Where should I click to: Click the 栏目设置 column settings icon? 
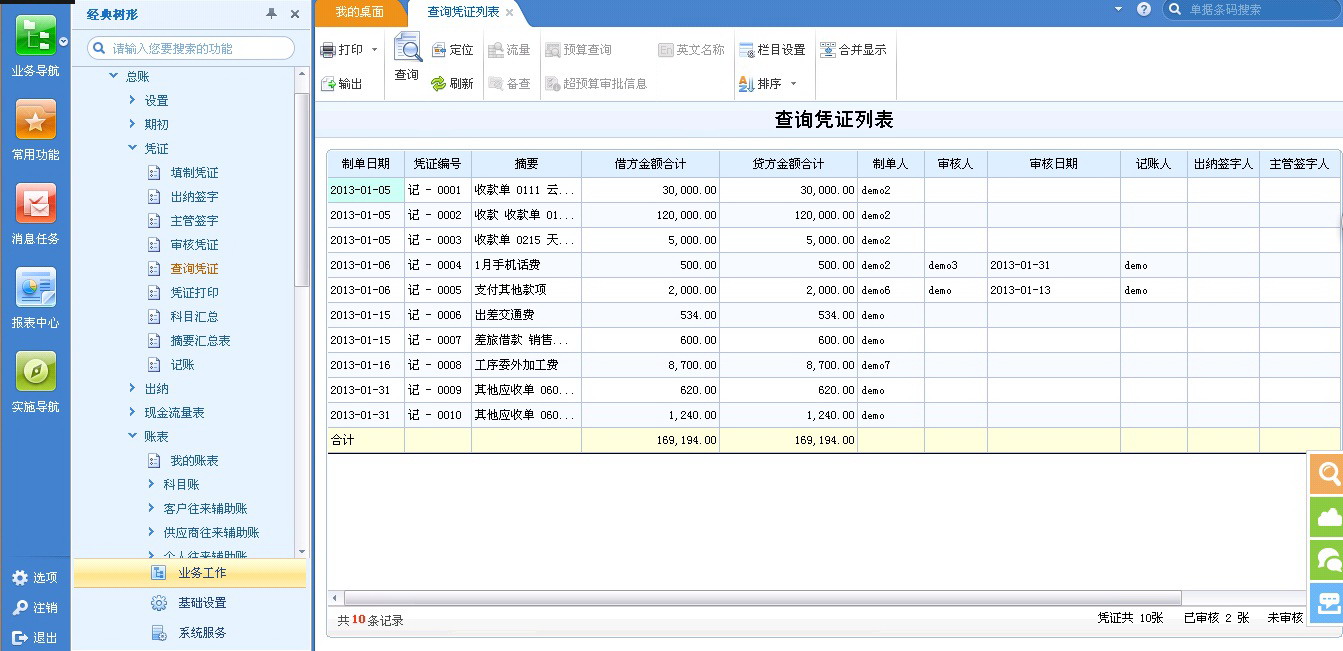tap(747, 50)
